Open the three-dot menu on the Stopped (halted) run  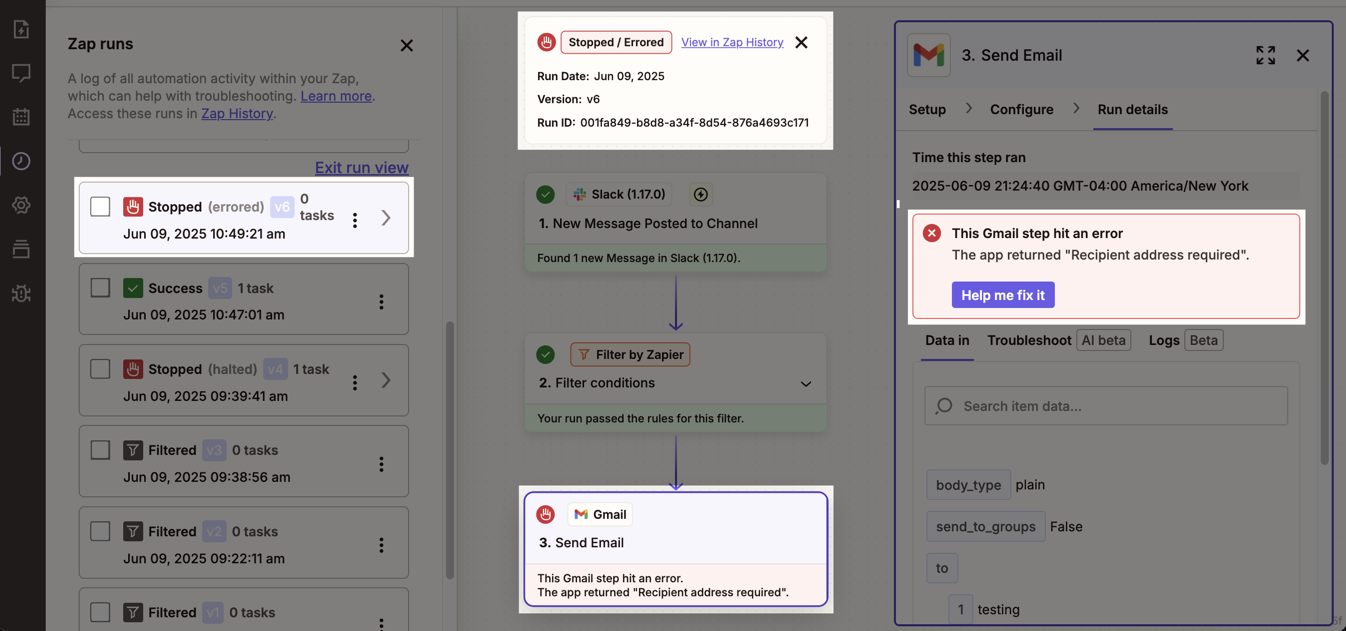[x=355, y=382]
